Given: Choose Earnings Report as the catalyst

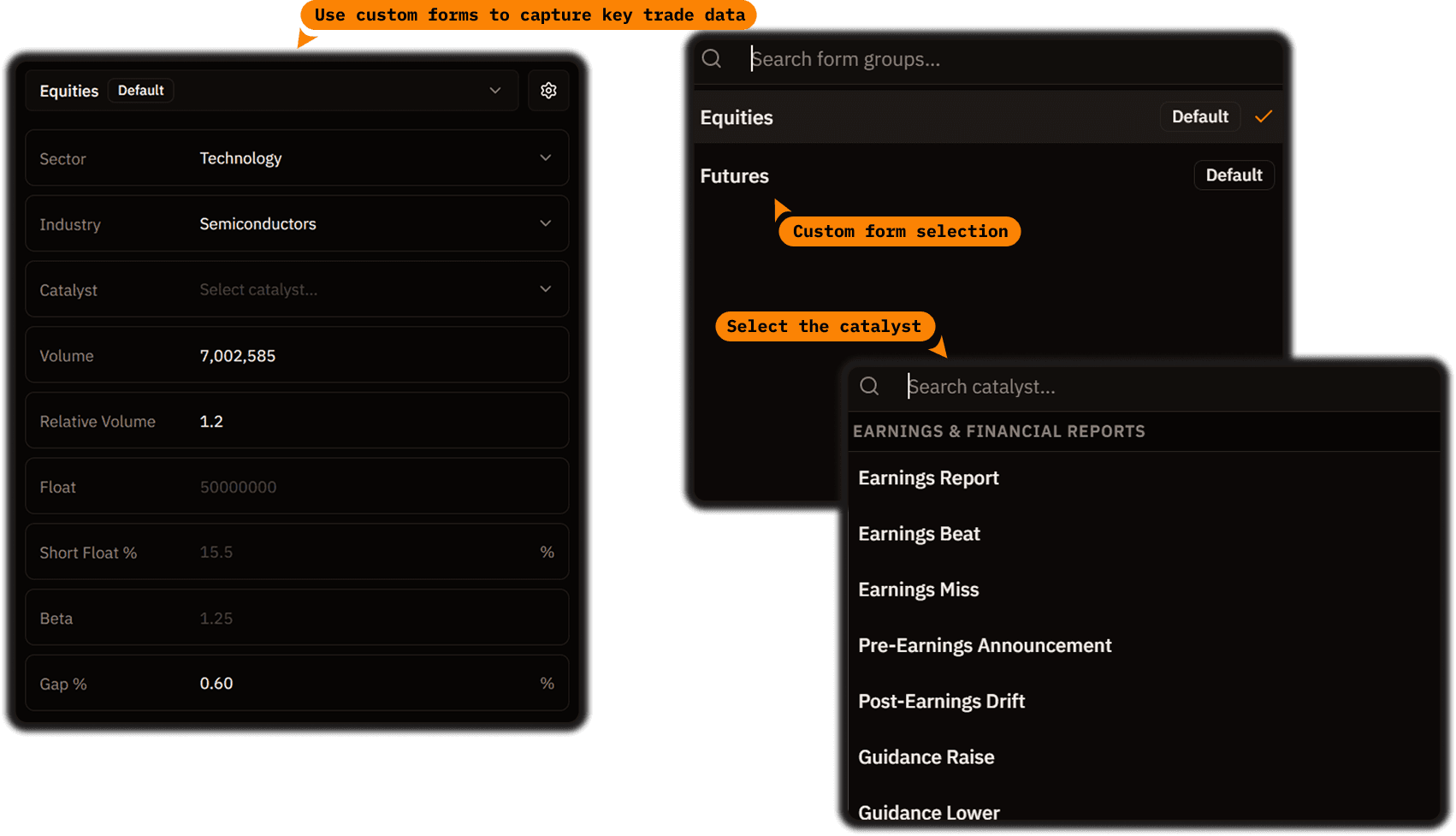Looking at the screenshot, I should (x=928, y=477).
